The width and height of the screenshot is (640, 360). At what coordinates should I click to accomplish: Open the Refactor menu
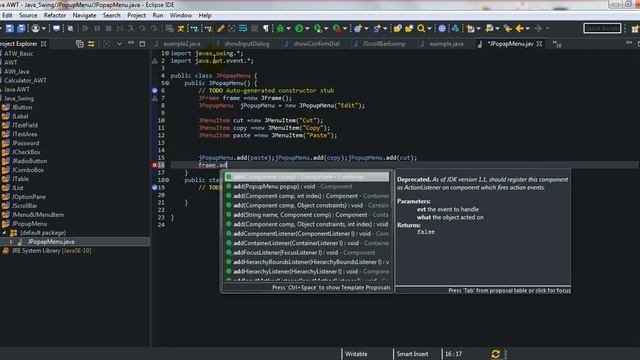tap(55, 15)
